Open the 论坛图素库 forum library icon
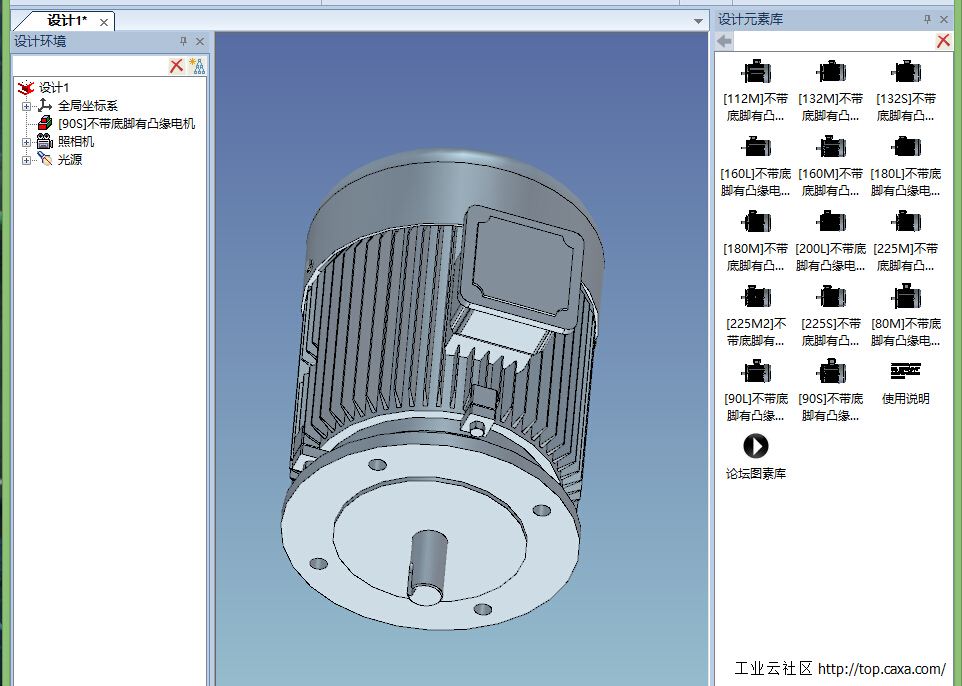 pos(755,446)
